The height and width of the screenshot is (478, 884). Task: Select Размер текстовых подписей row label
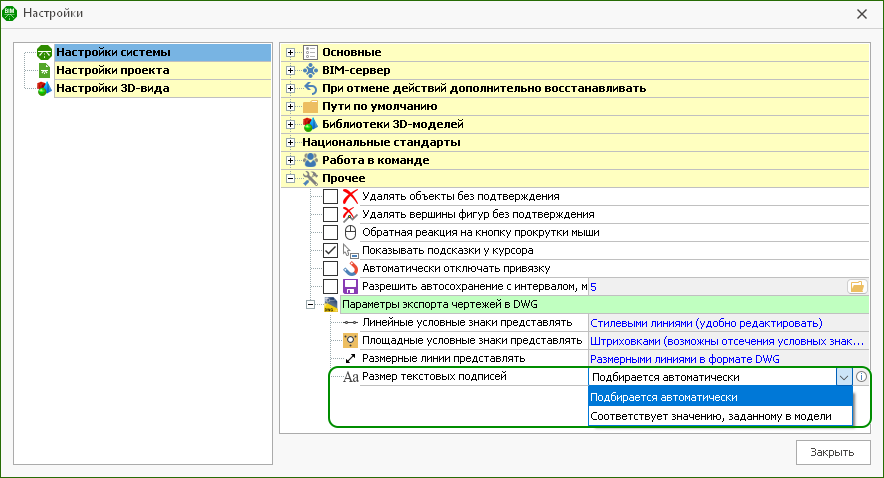[x=434, y=377]
